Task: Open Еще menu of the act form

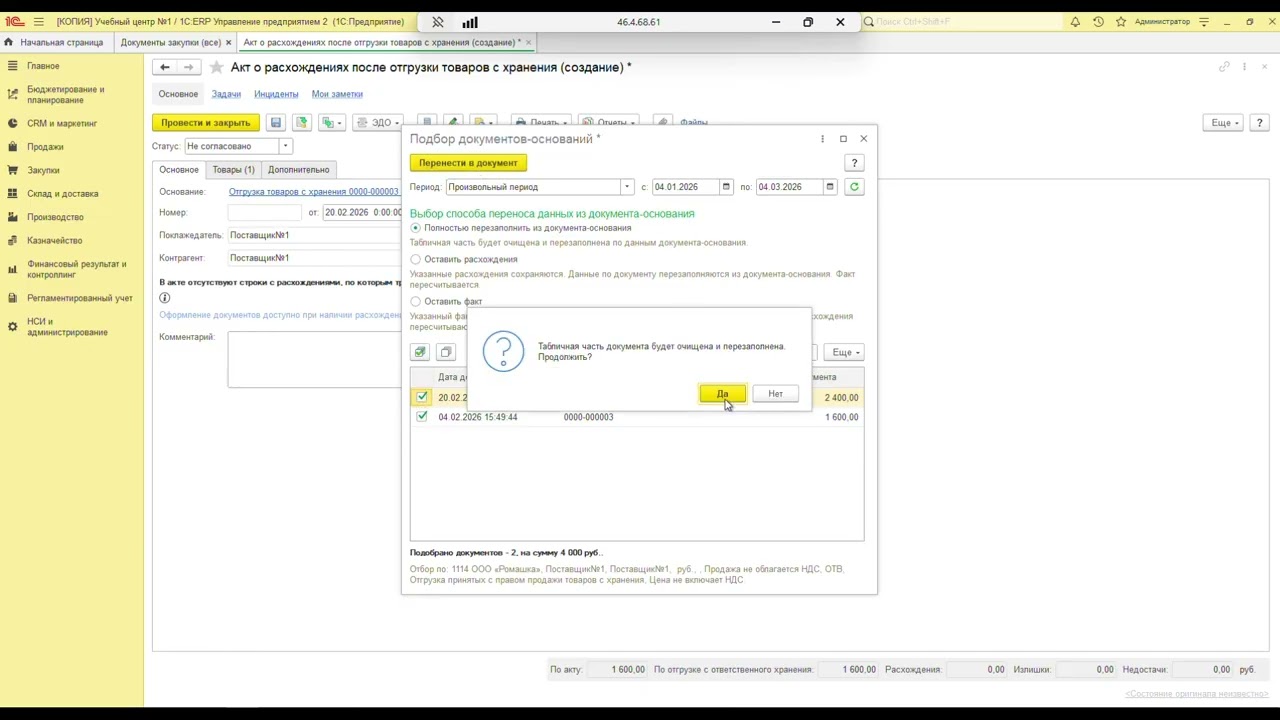Action: pyautogui.click(x=1225, y=122)
